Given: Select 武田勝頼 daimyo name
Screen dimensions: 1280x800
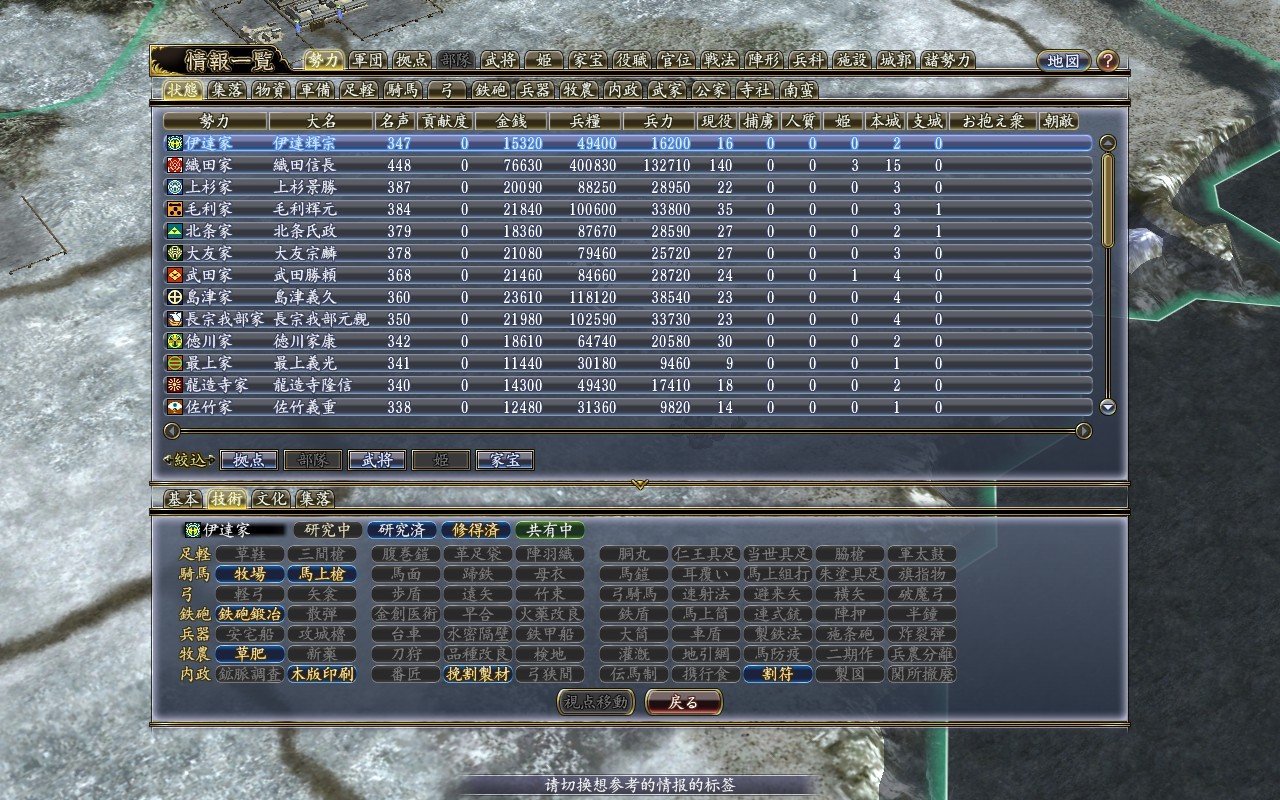Looking at the screenshot, I should tap(305, 275).
